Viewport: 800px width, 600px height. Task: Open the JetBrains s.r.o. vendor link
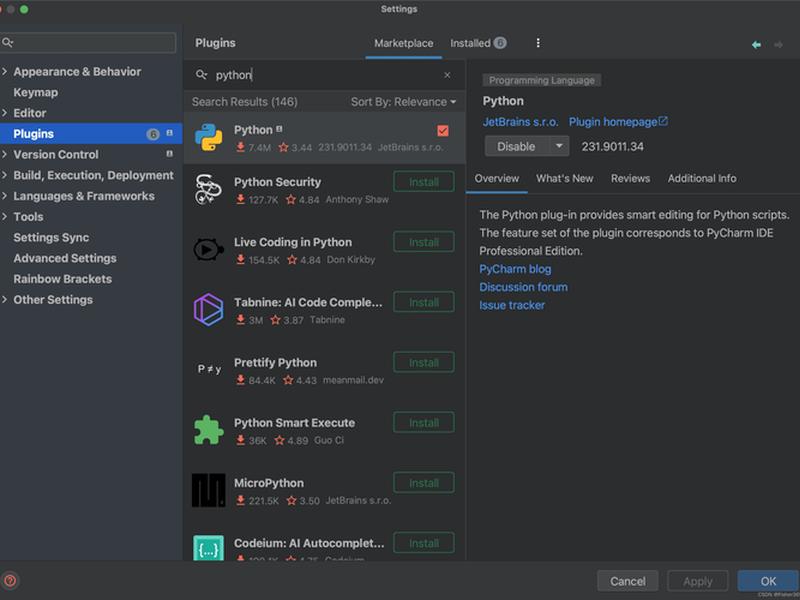tap(520, 122)
